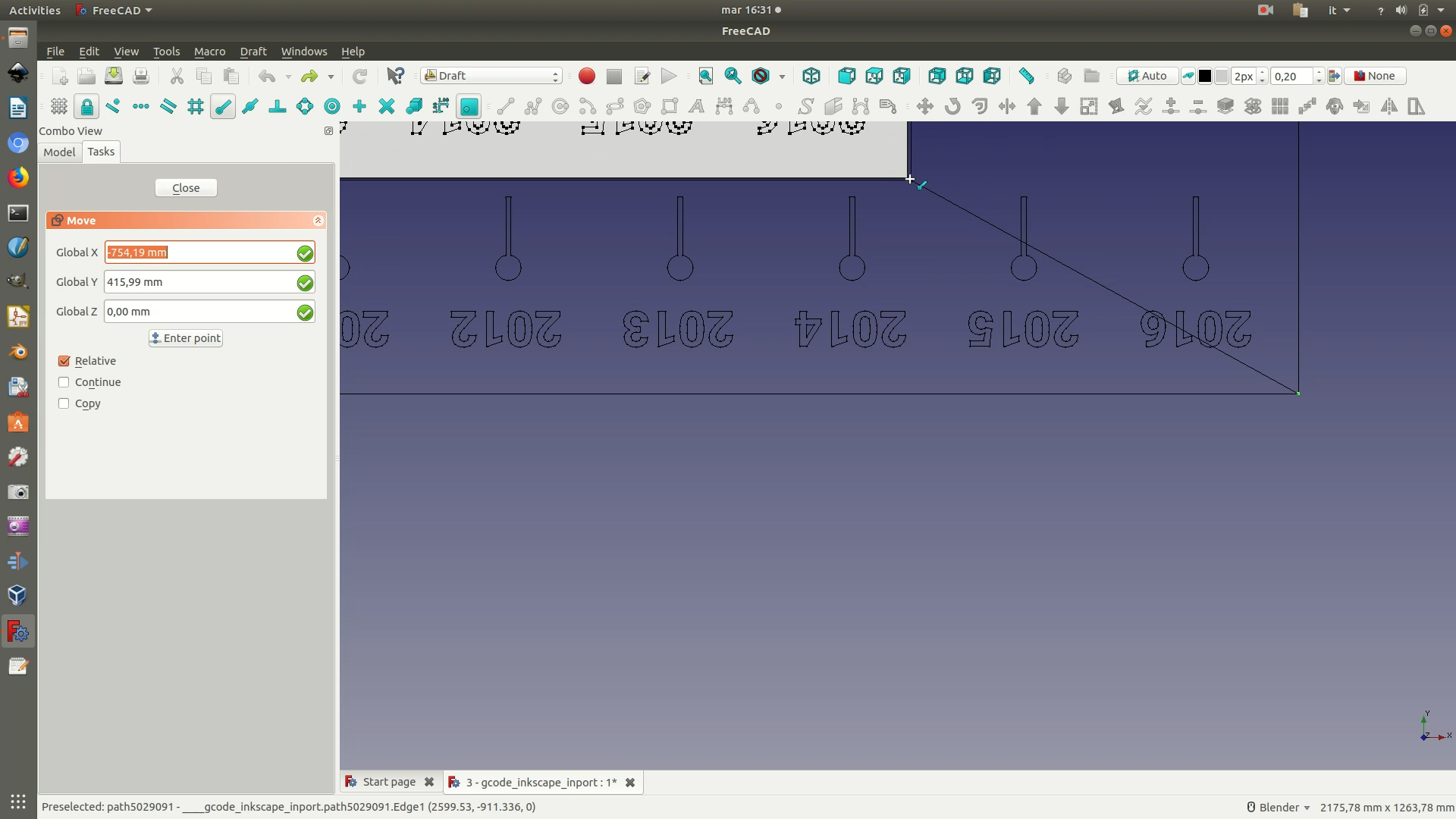This screenshot has height=819, width=1456.
Task: Toggle snap to working plane icon
Action: [469, 106]
